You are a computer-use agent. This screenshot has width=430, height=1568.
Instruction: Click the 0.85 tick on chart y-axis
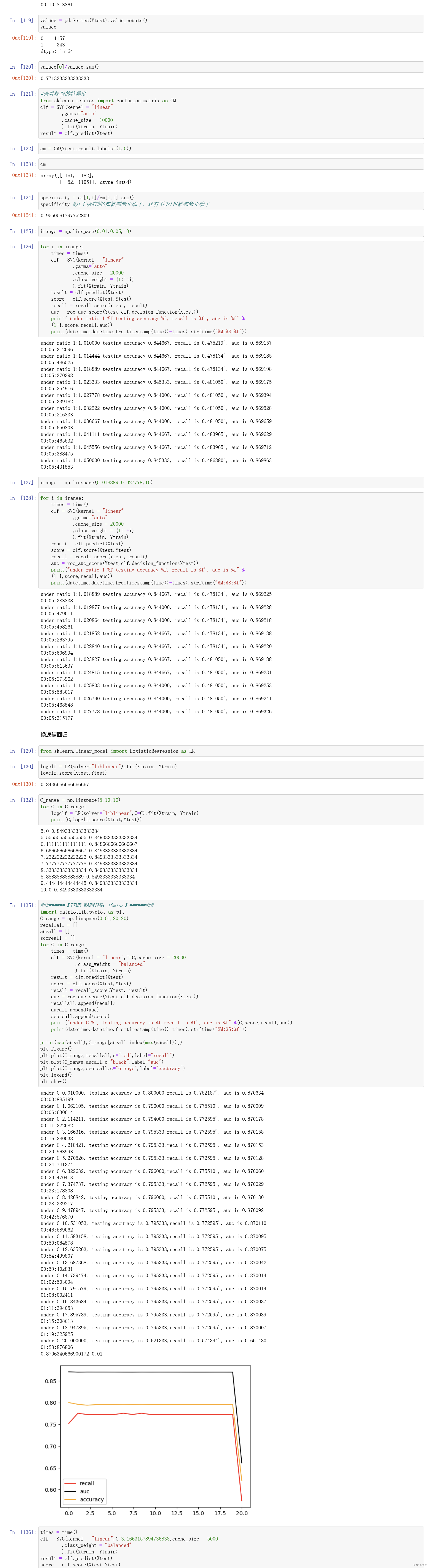pyautogui.click(x=51, y=1381)
